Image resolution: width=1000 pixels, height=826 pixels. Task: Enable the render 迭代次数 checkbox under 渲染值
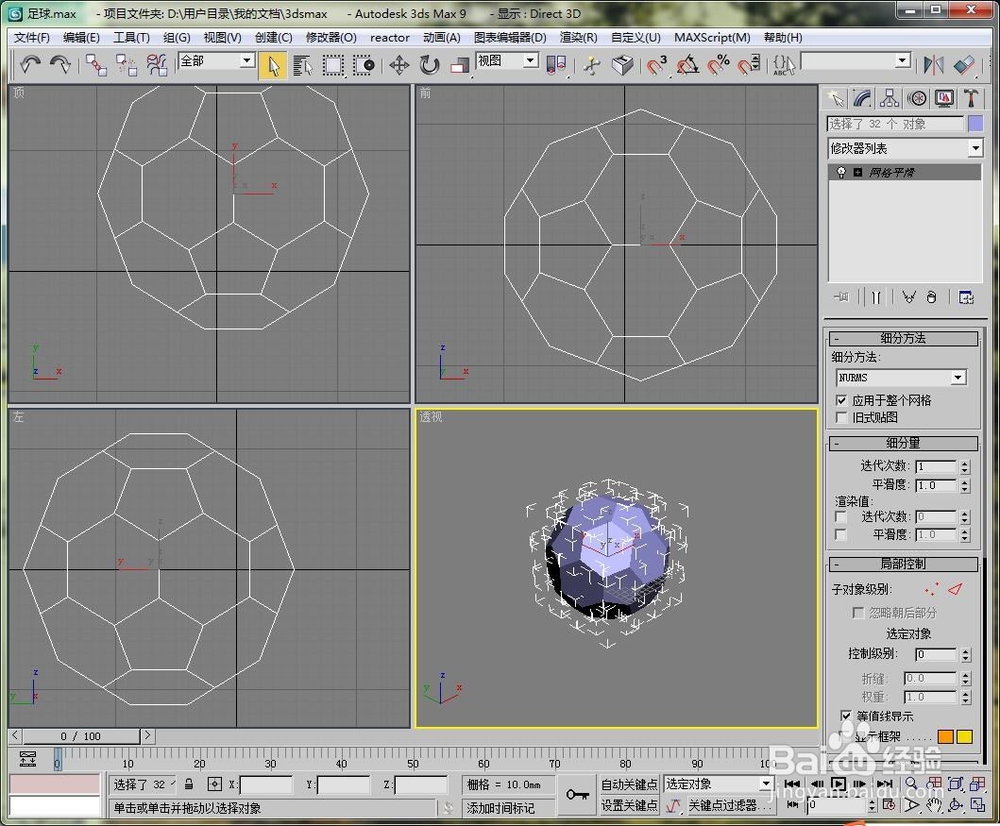tap(841, 517)
